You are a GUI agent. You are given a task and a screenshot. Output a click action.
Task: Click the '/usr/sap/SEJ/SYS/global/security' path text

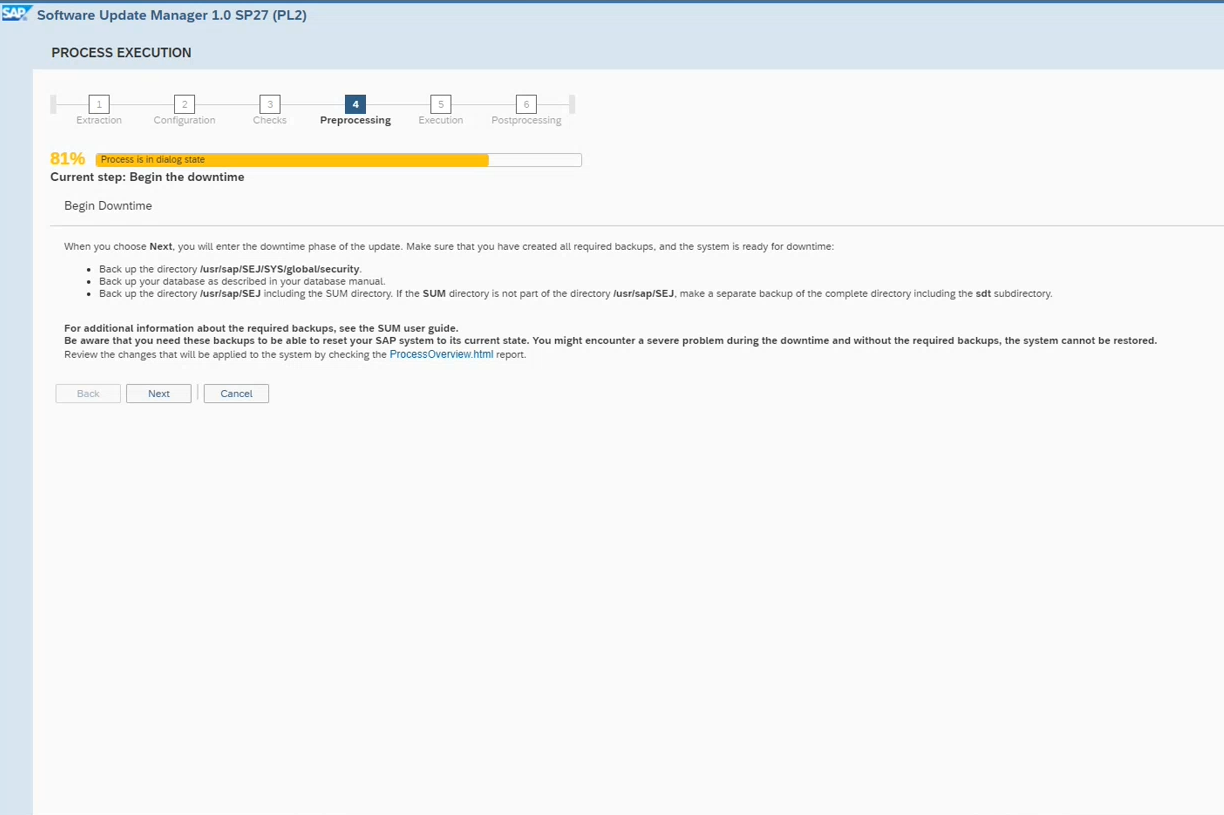point(279,270)
